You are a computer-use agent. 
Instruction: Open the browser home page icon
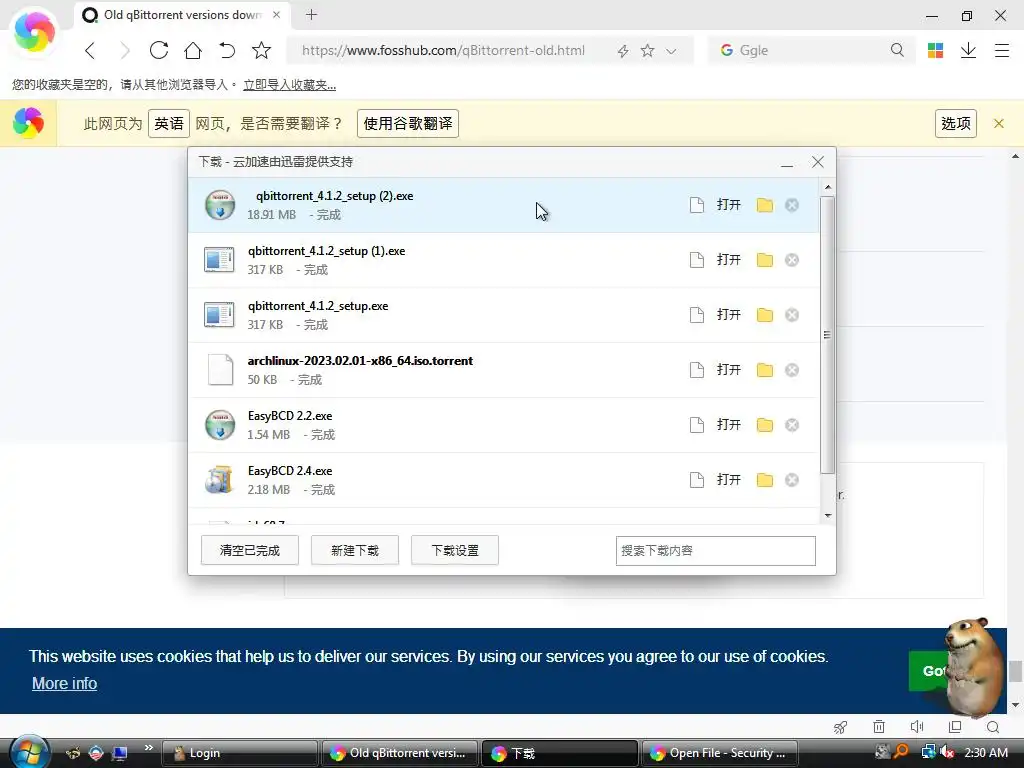(193, 50)
